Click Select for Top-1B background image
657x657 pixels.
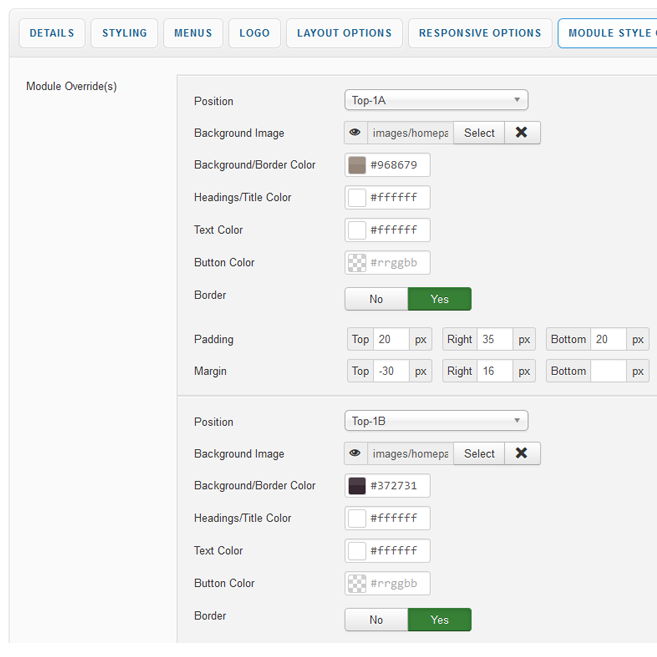point(479,454)
